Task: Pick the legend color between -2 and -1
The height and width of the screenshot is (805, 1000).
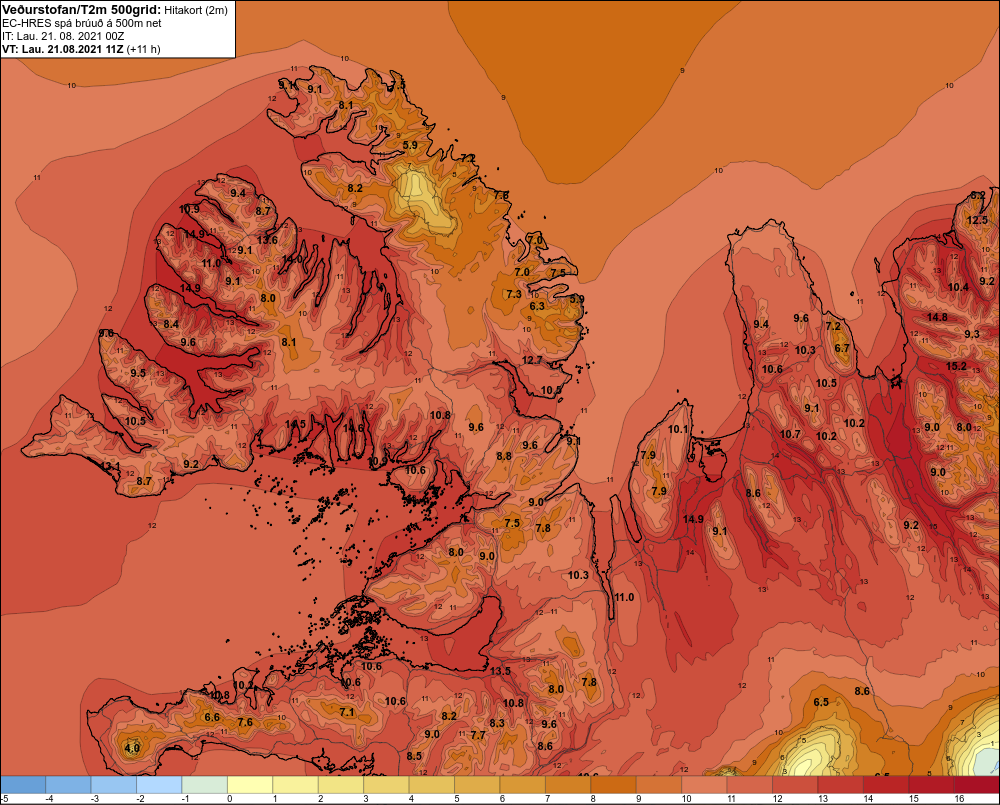Action: (159, 785)
